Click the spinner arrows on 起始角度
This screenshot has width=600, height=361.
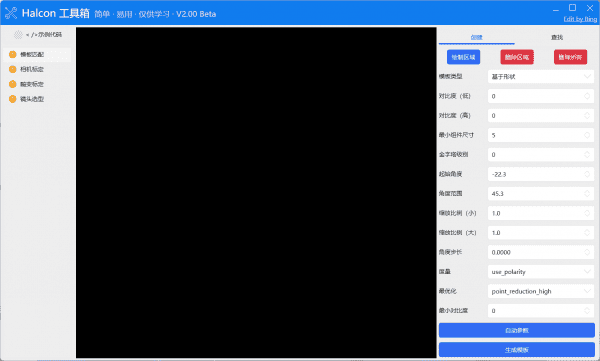pyautogui.click(x=587, y=174)
